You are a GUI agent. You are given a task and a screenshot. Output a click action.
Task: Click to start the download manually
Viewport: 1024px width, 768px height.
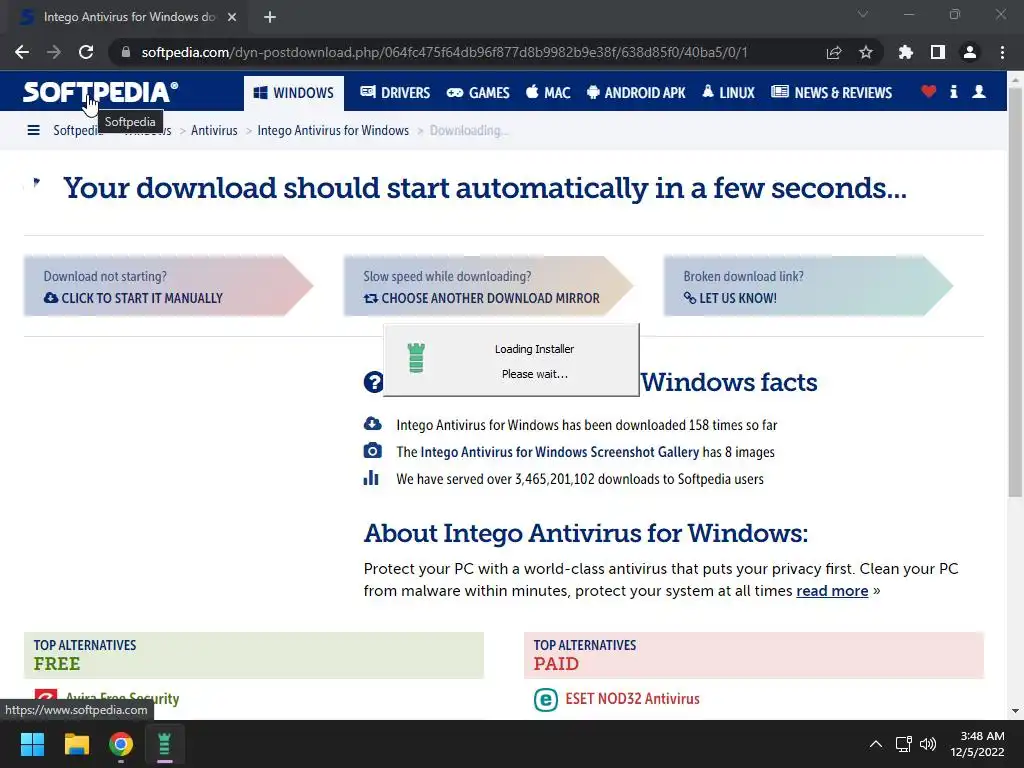[133, 298]
